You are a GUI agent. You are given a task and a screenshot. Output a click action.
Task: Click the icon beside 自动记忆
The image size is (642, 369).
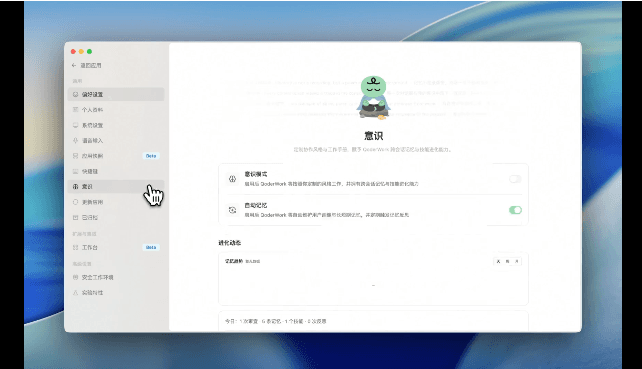click(232, 210)
